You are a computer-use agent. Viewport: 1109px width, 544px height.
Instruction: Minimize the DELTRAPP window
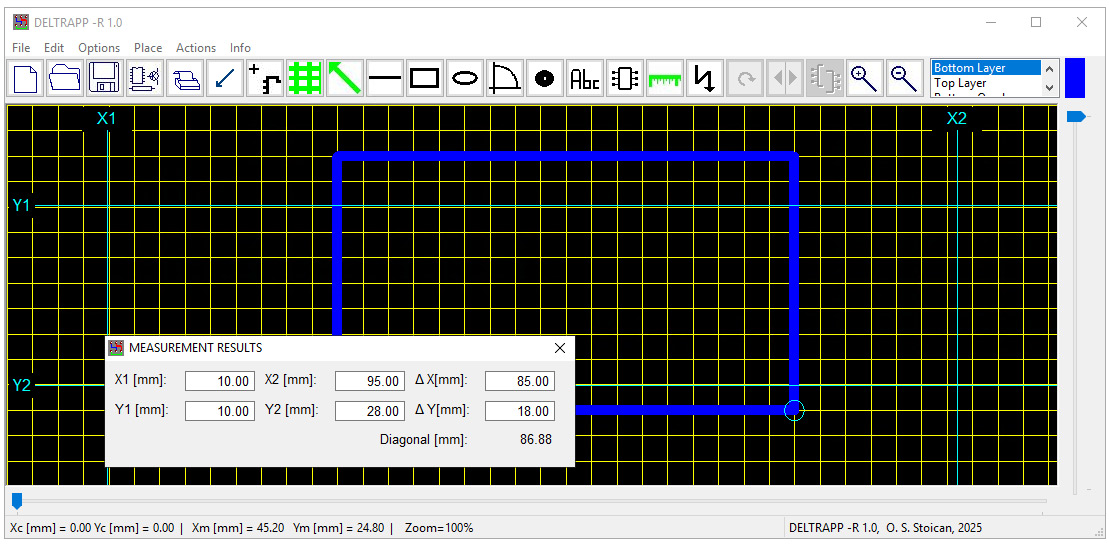991,23
